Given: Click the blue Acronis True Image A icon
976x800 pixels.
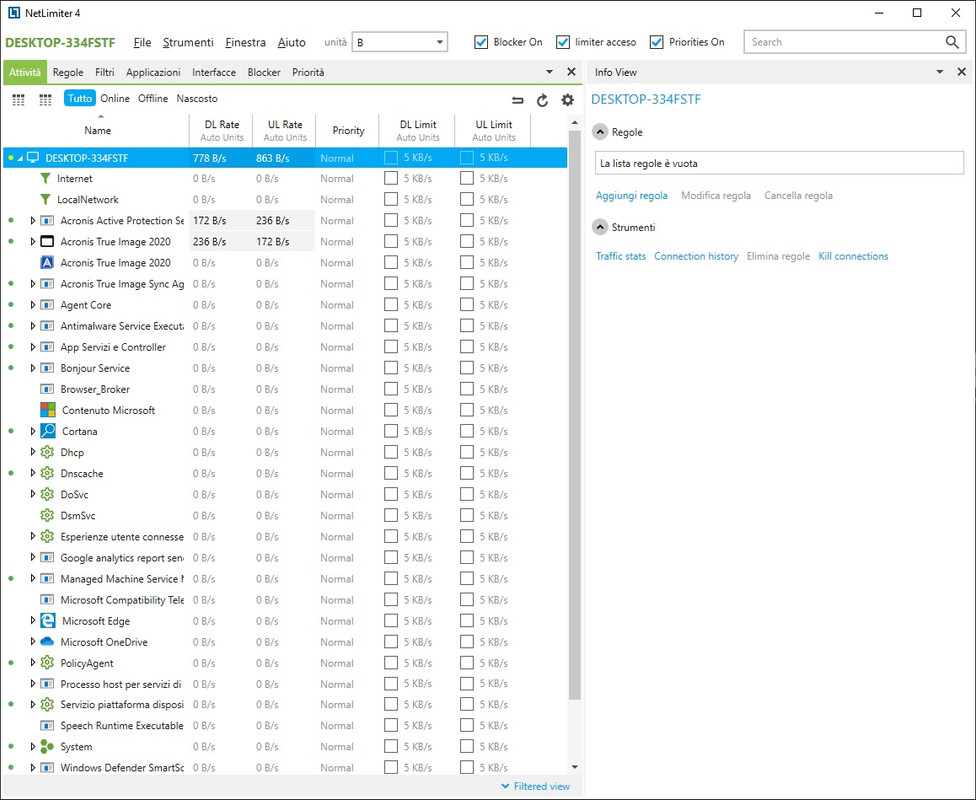Looking at the screenshot, I should [x=47, y=263].
